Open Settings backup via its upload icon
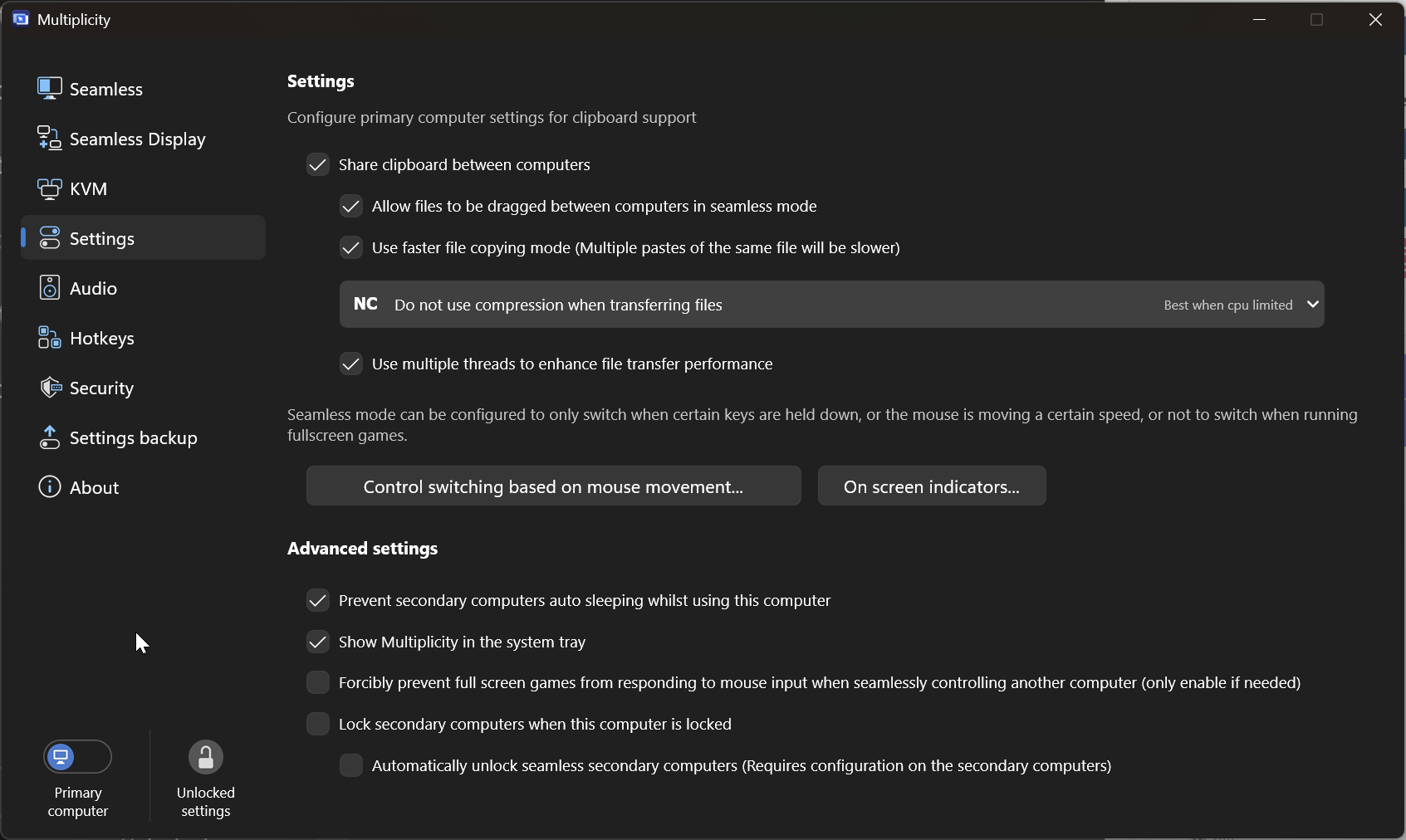The image size is (1406, 840). pos(49,437)
